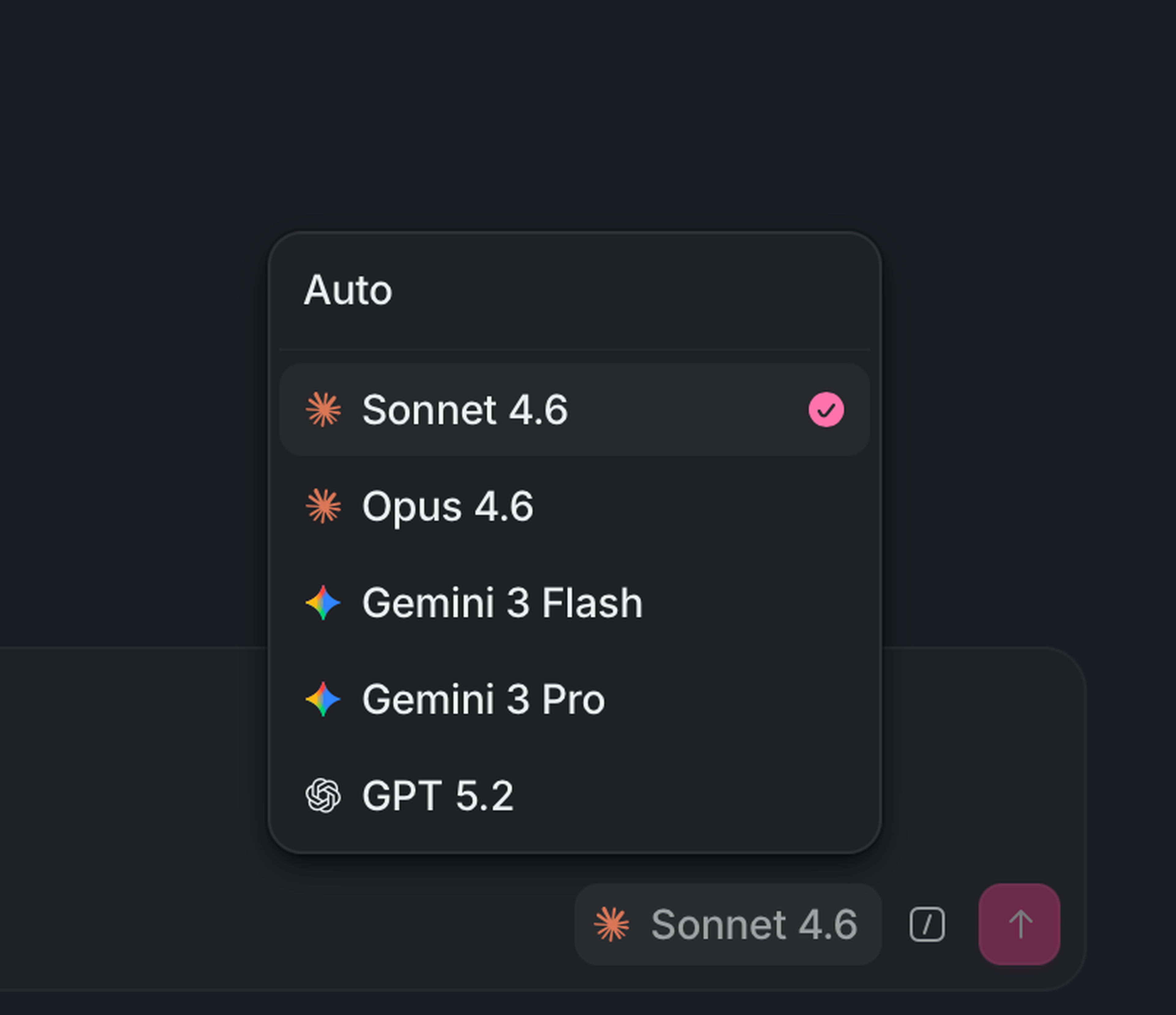Choose the Auto model option
The height and width of the screenshot is (1015, 1176).
348,291
